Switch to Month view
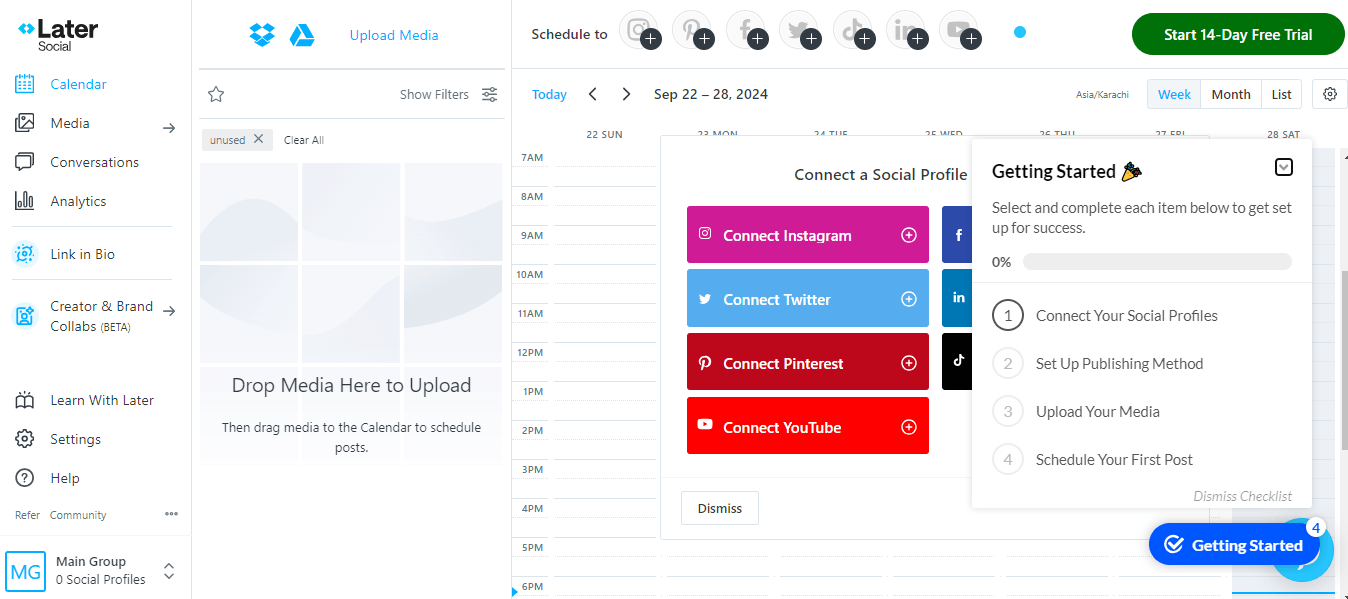This screenshot has width=1348, height=599. pos(1230,94)
